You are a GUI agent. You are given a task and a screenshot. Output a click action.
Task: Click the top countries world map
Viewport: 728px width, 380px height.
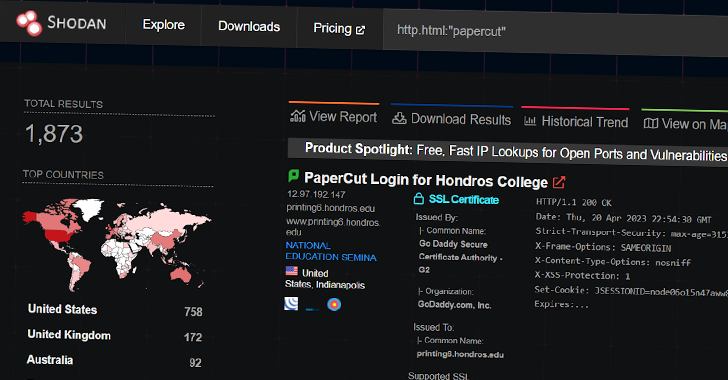(117, 244)
